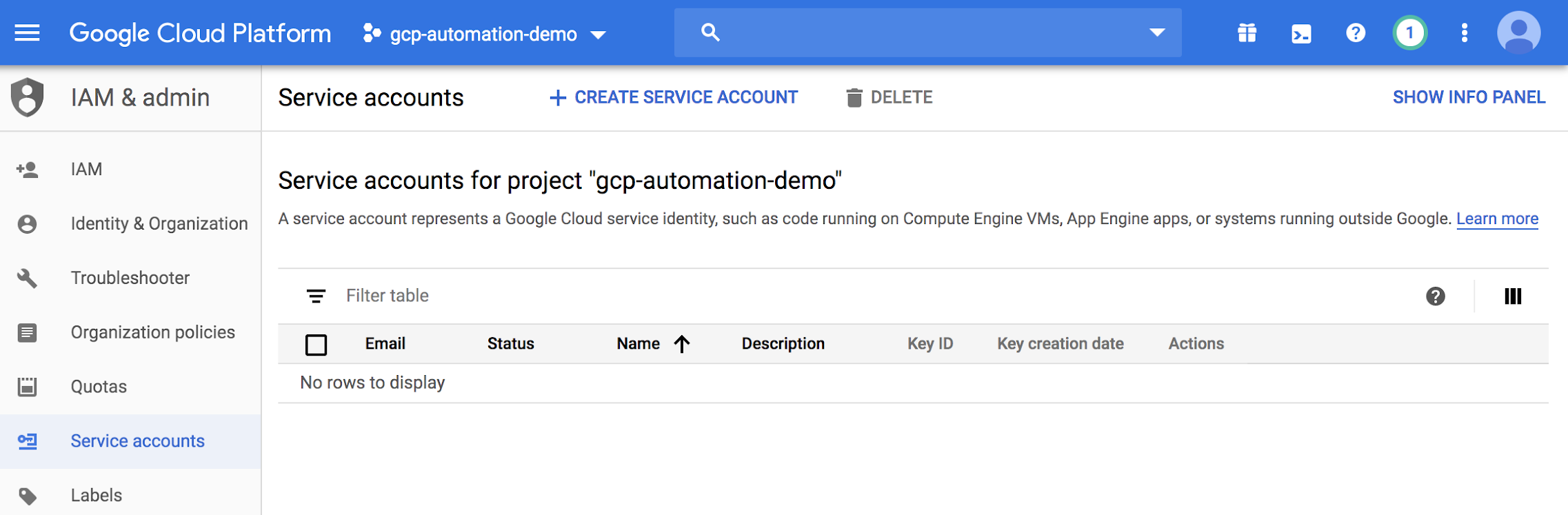The height and width of the screenshot is (515, 1568).
Task: Sort by Name column ascending arrow
Action: click(x=682, y=343)
